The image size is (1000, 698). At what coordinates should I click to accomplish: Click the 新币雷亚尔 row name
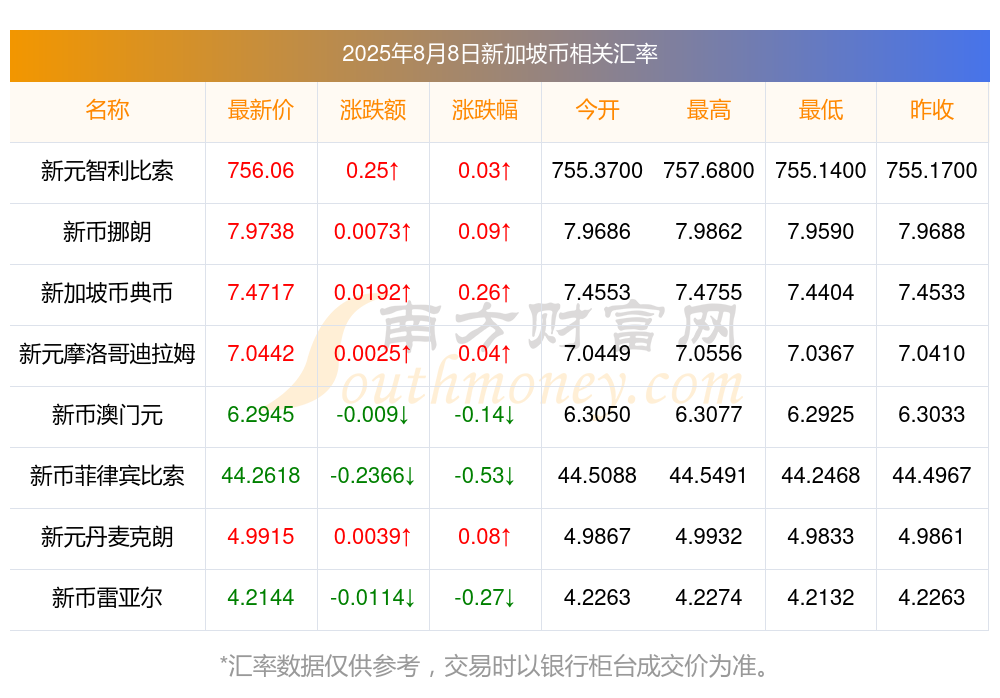[x=107, y=598]
